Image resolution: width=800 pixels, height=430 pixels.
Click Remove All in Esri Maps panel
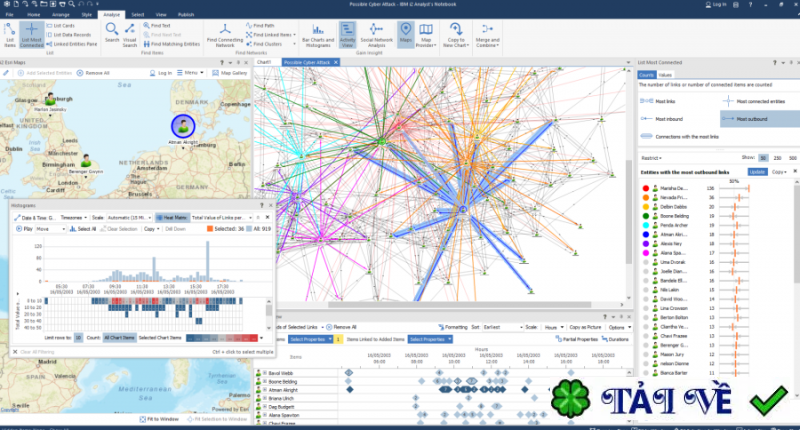click(93, 73)
